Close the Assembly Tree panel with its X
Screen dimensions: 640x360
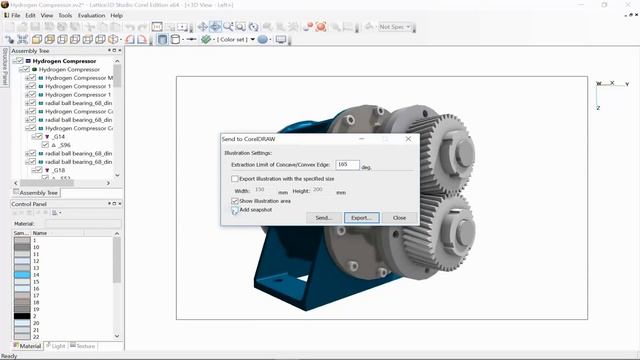click(120, 50)
